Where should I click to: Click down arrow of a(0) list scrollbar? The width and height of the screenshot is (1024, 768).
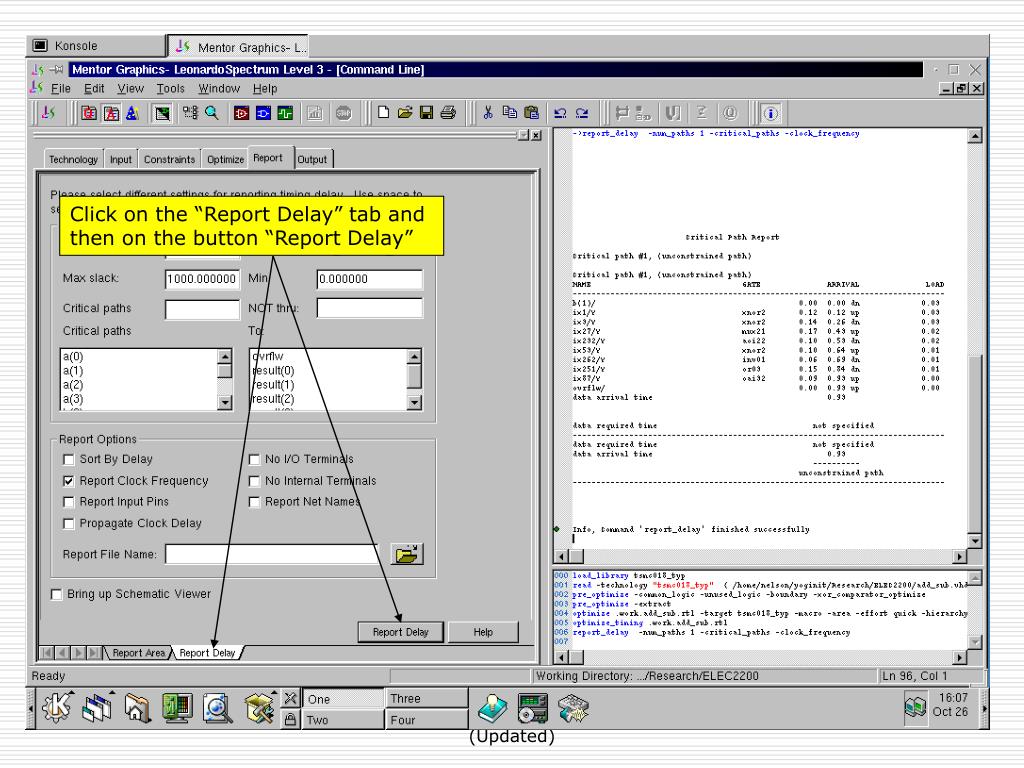tap(225, 402)
